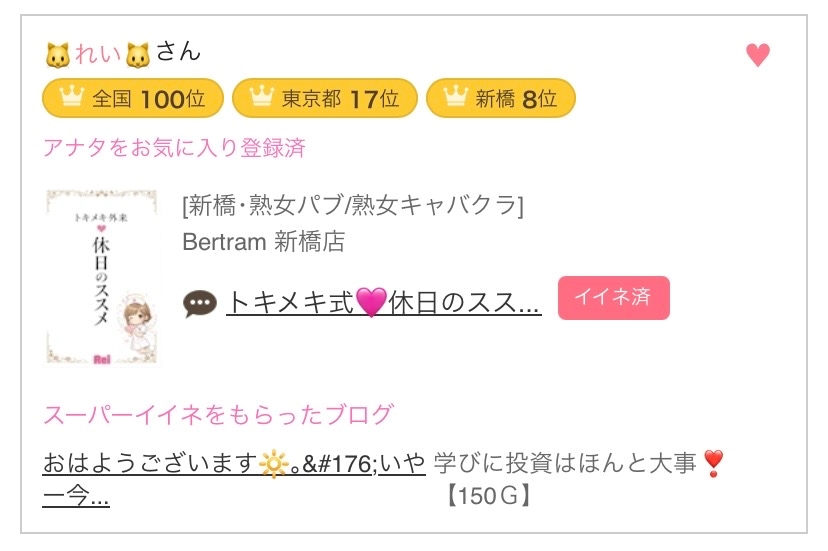Open the 新橋 8位 crown ranking badge
This screenshot has height=551, width=828.
point(500,99)
